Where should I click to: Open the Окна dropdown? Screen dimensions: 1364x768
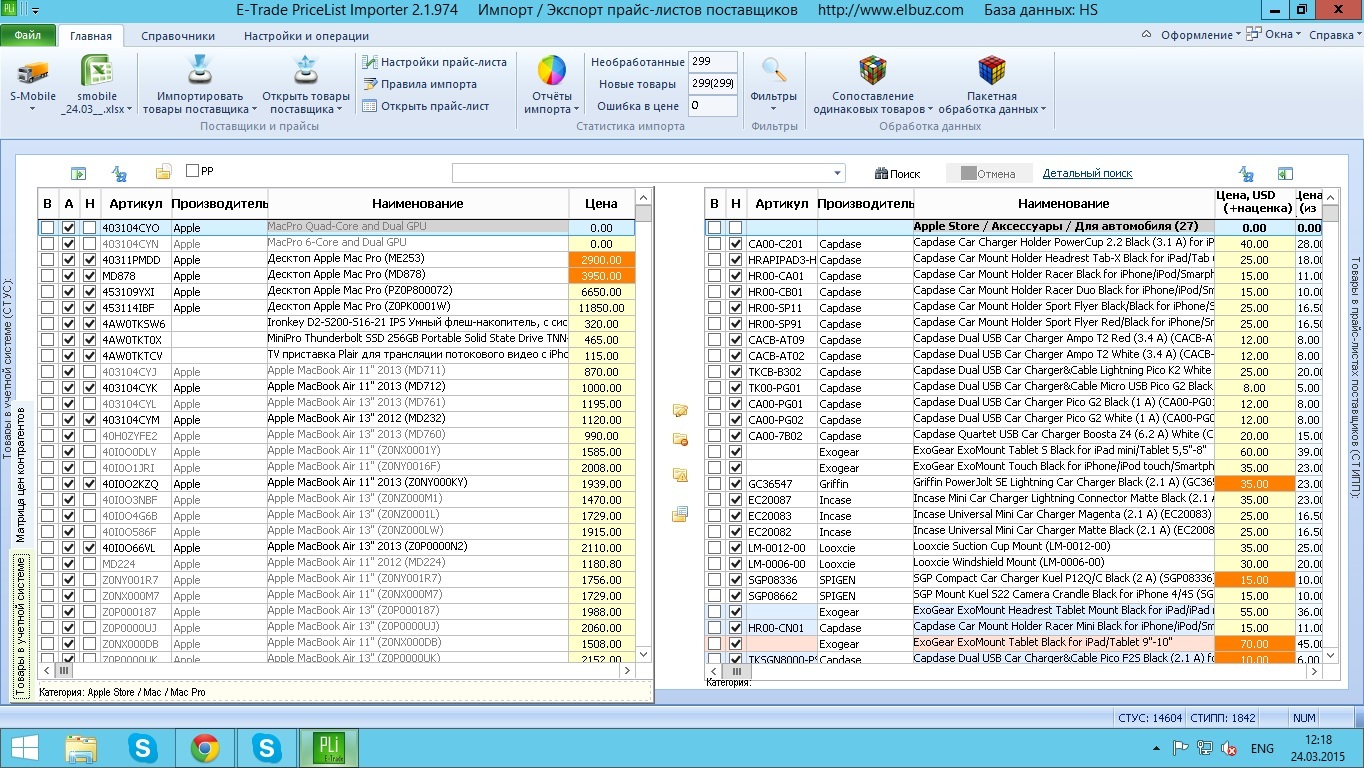click(1274, 35)
